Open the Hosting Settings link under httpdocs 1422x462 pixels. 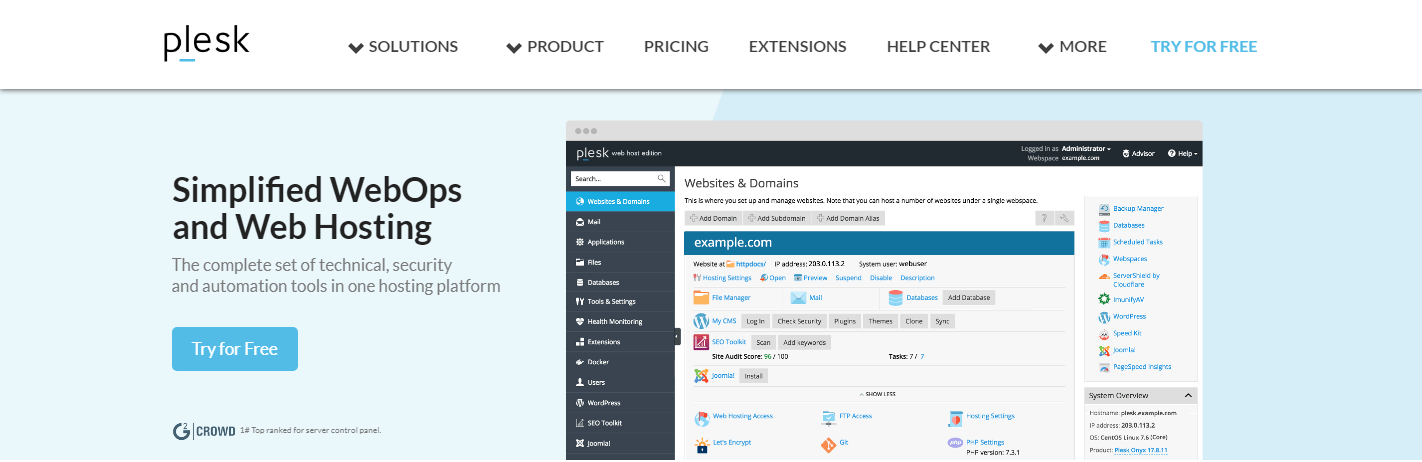coord(722,277)
